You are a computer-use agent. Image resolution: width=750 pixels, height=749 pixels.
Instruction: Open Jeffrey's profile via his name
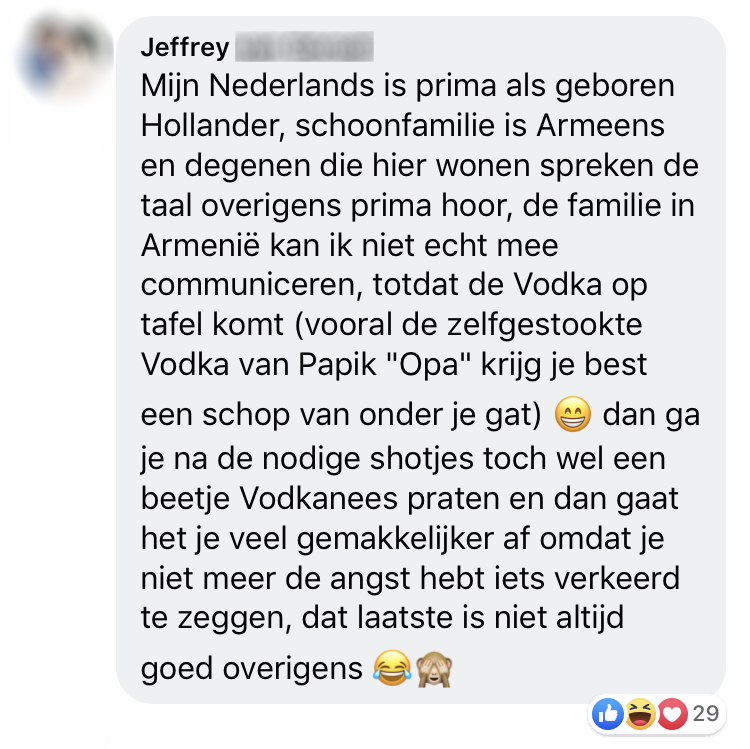tap(185, 47)
